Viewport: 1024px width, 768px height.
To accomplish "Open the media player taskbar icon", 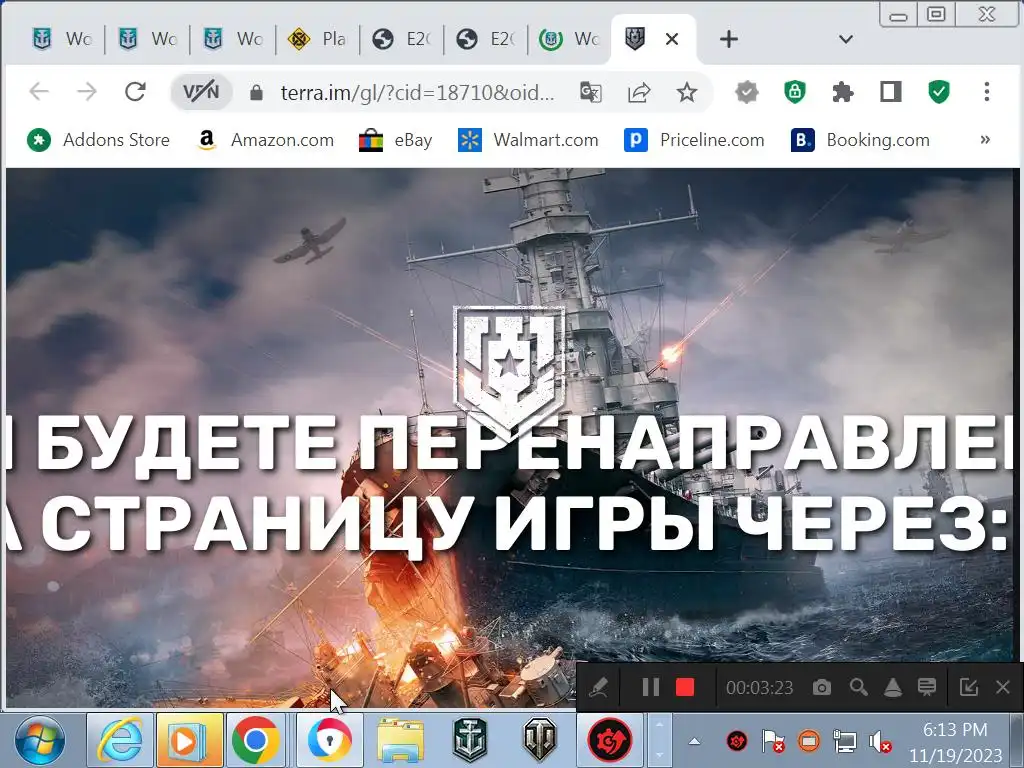I will (189, 741).
